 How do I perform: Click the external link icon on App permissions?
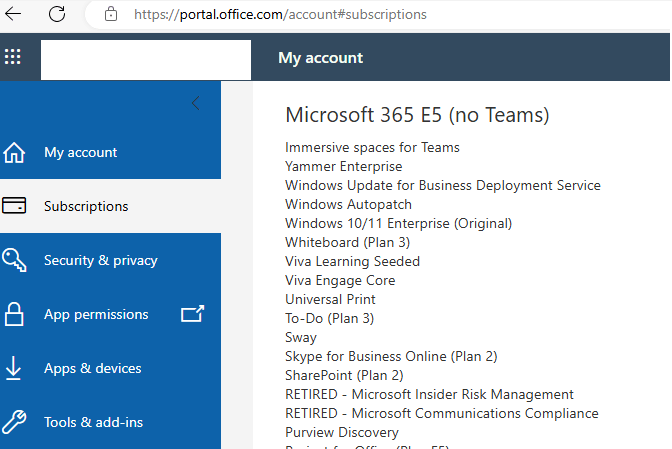tap(192, 314)
